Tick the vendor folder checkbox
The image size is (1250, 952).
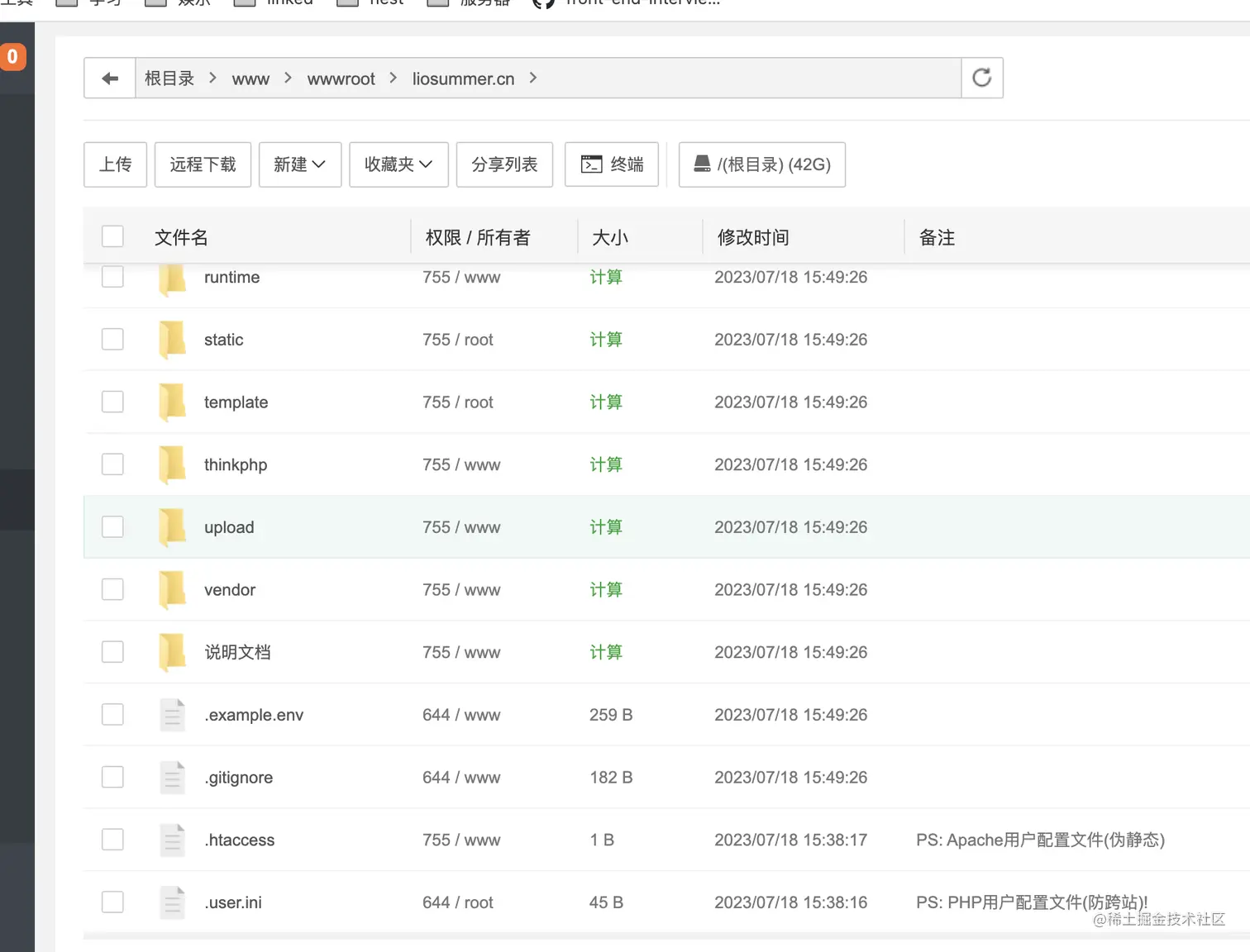[112, 589]
